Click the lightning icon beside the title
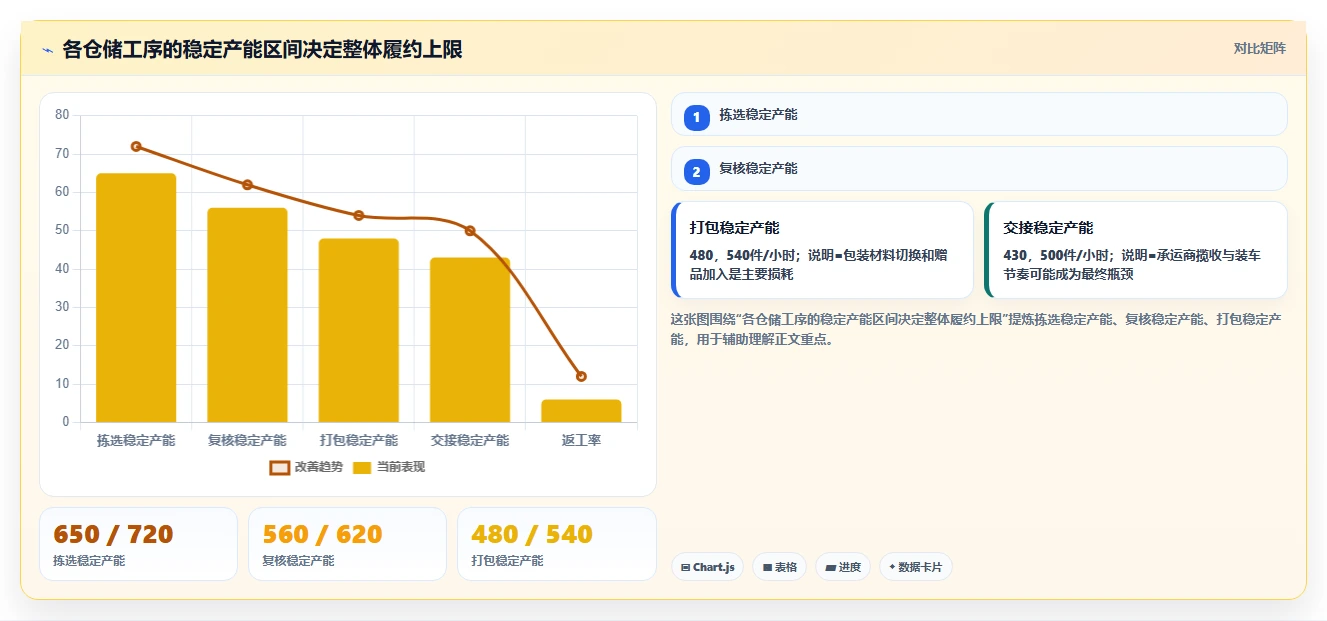Screen dimensions: 1327x621 pyautogui.click(x=47, y=50)
